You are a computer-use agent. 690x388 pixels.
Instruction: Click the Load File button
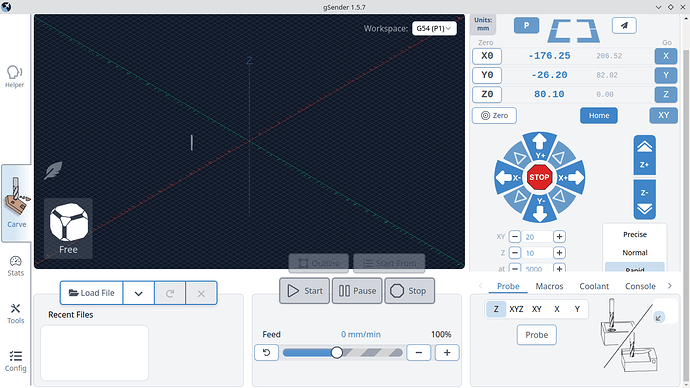coord(92,293)
